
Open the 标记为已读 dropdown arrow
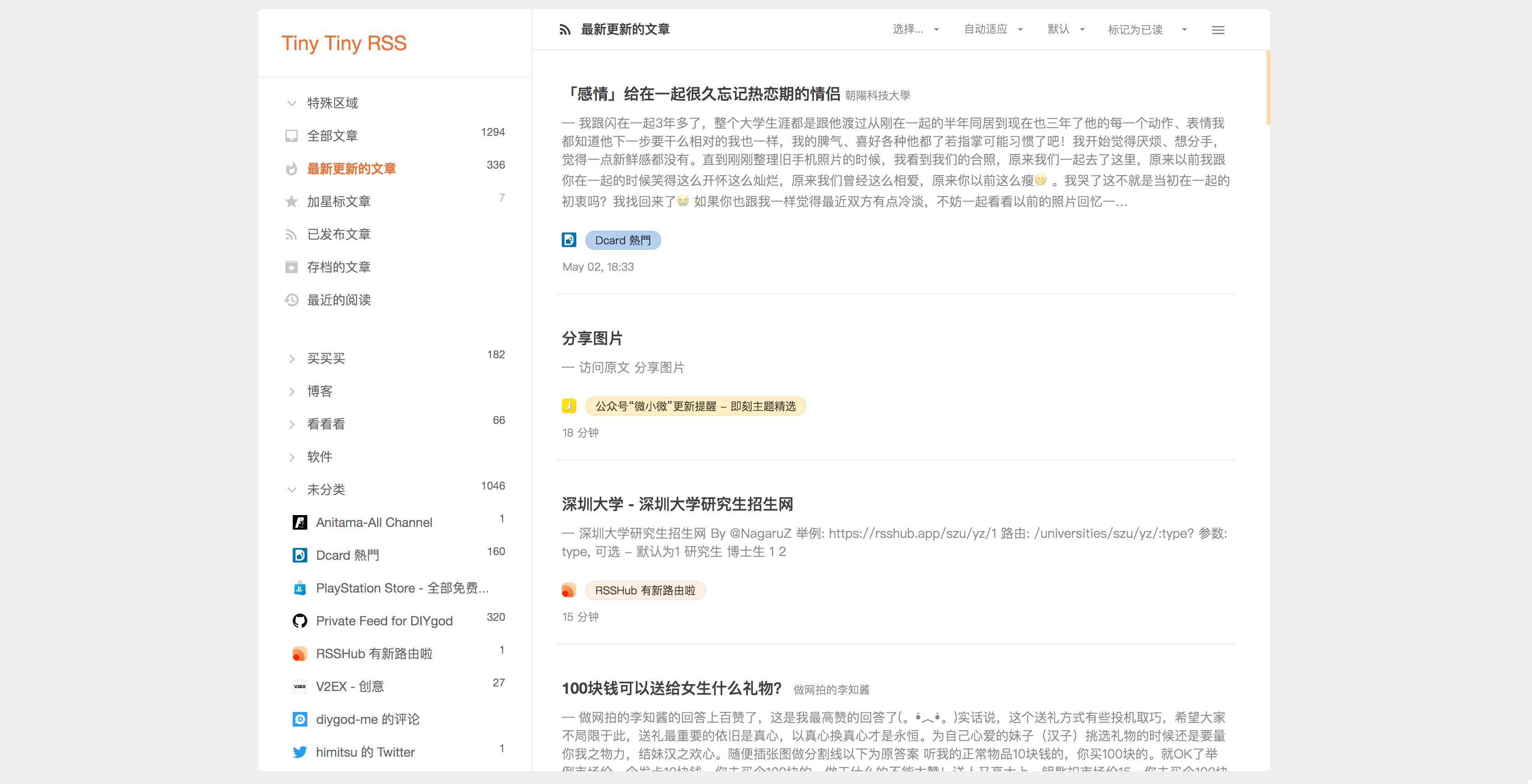(1184, 29)
